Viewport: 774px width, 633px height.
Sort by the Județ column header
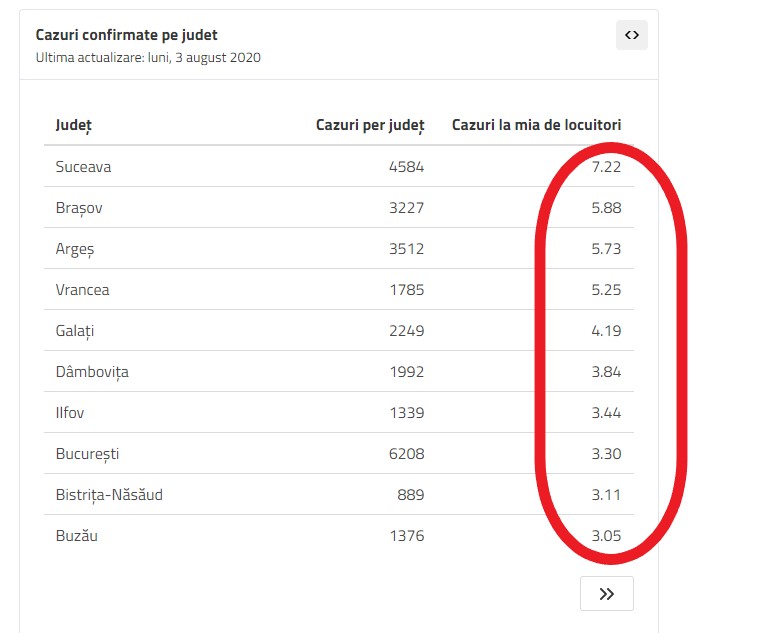[73, 125]
